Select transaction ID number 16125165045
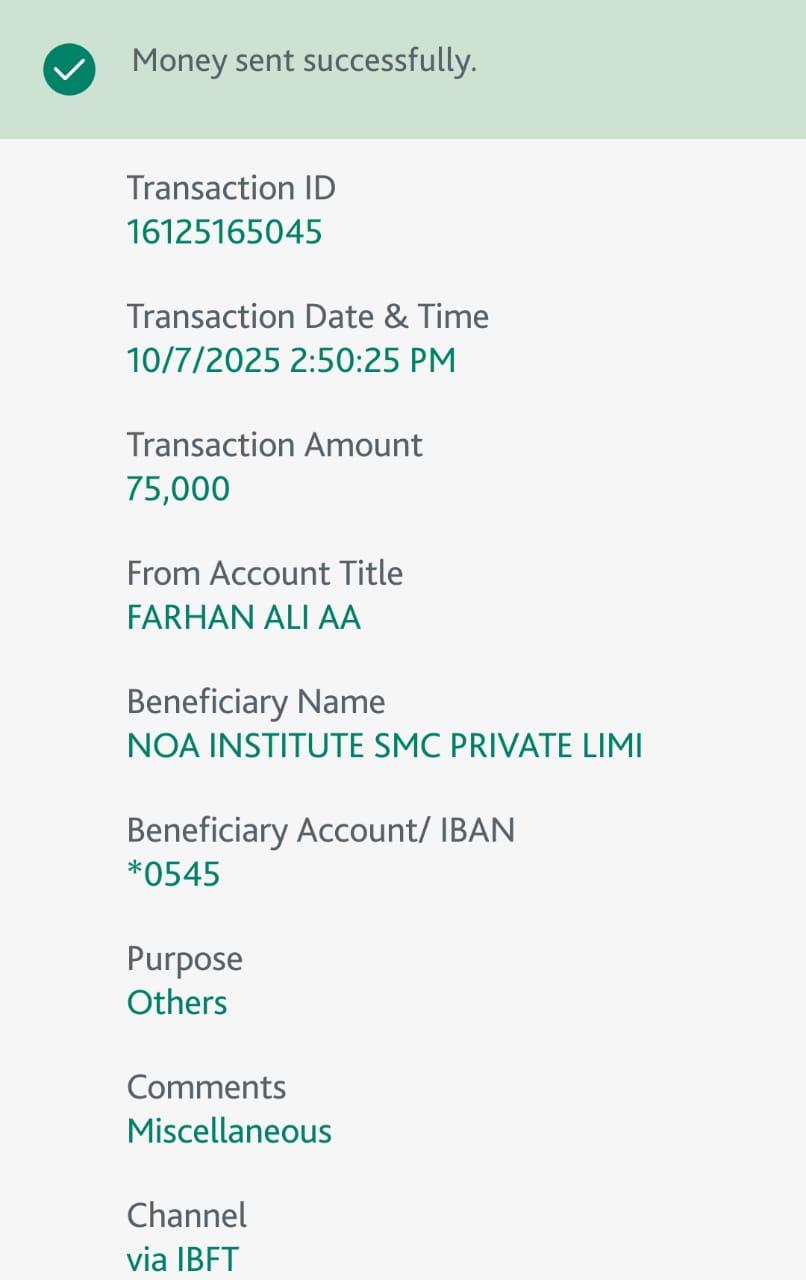The image size is (806, 1280). [224, 232]
